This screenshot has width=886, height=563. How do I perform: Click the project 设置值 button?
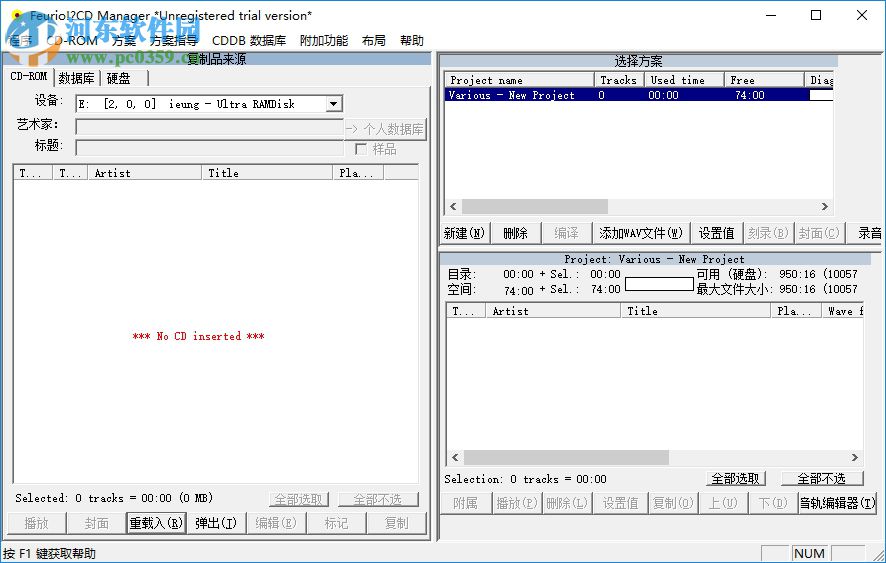click(x=716, y=233)
